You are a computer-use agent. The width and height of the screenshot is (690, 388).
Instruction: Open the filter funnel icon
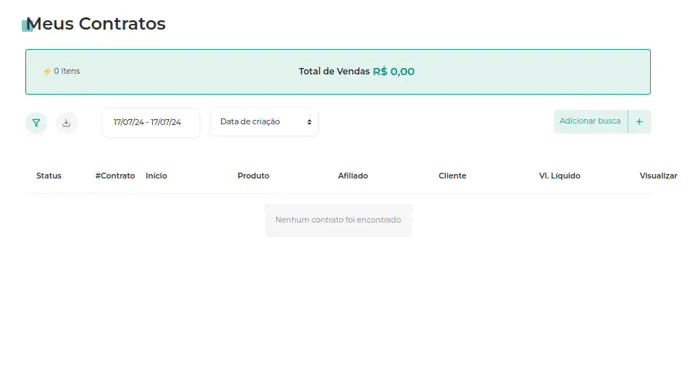coord(36,123)
